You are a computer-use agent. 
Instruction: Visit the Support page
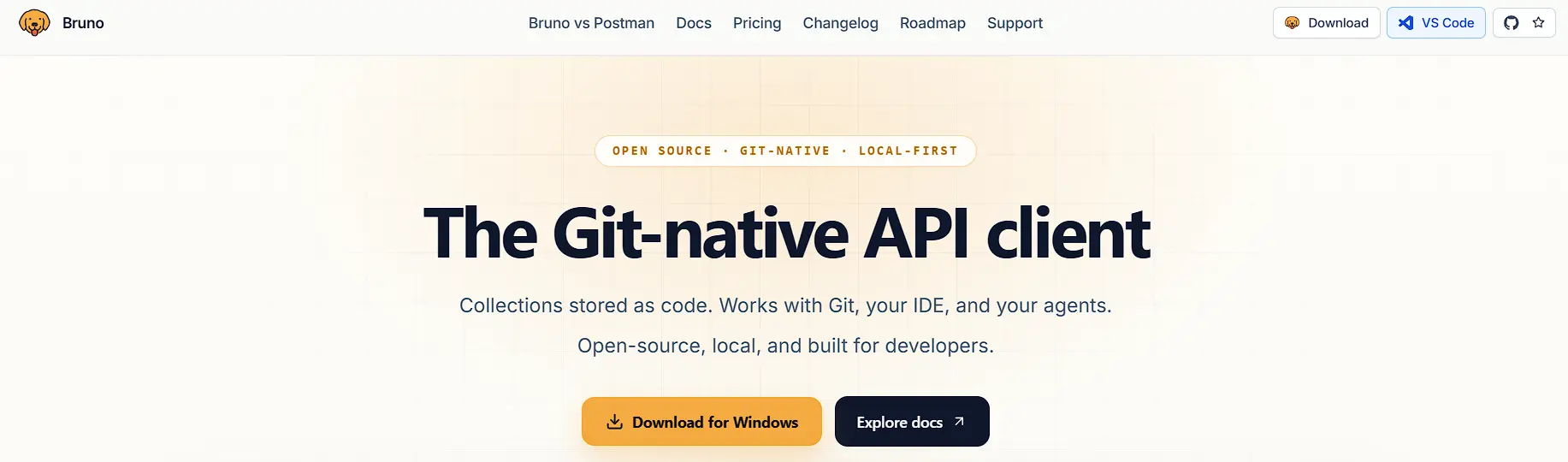pos(1015,23)
